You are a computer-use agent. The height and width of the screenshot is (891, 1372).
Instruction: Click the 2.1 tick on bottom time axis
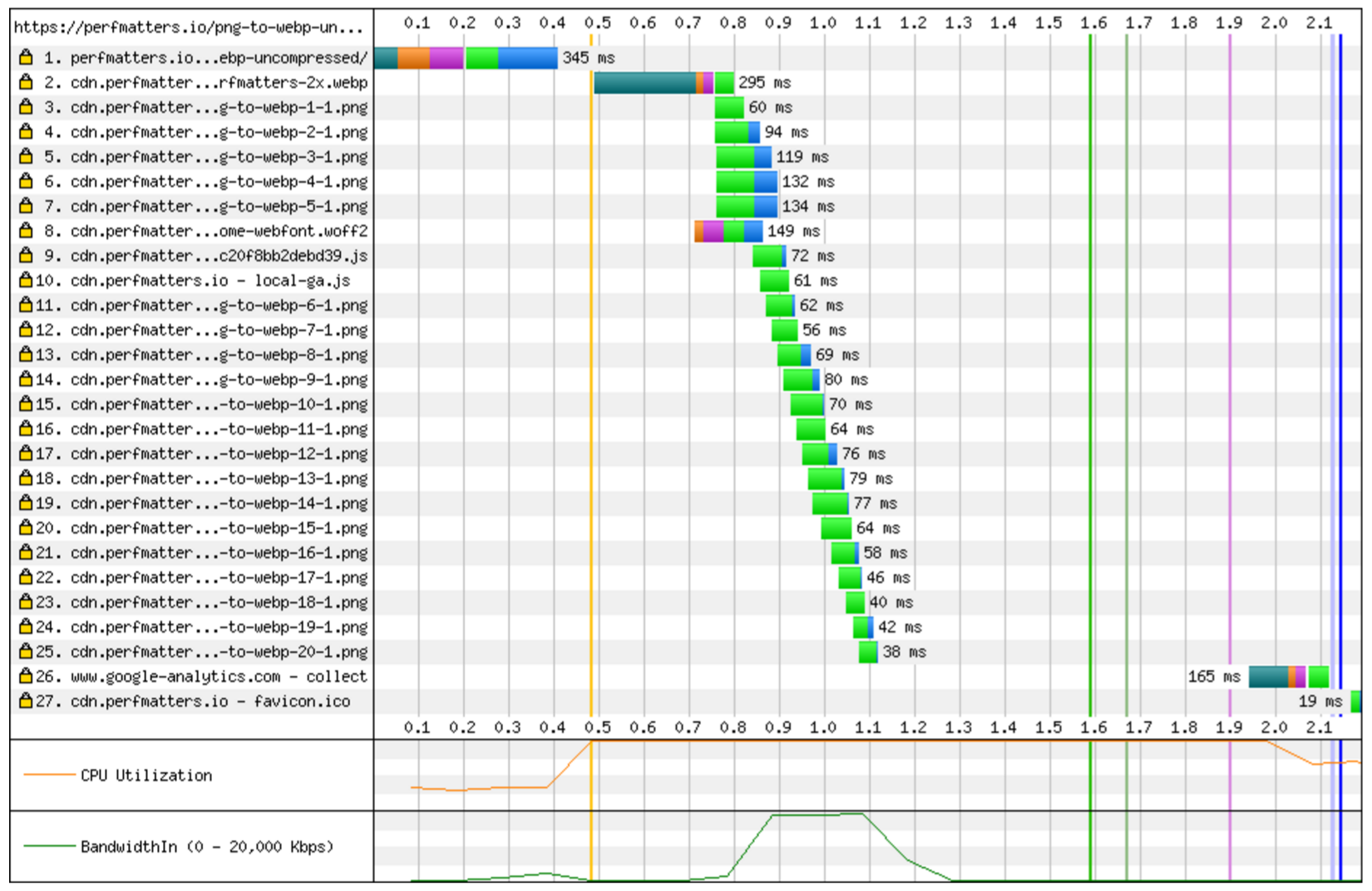1319,727
